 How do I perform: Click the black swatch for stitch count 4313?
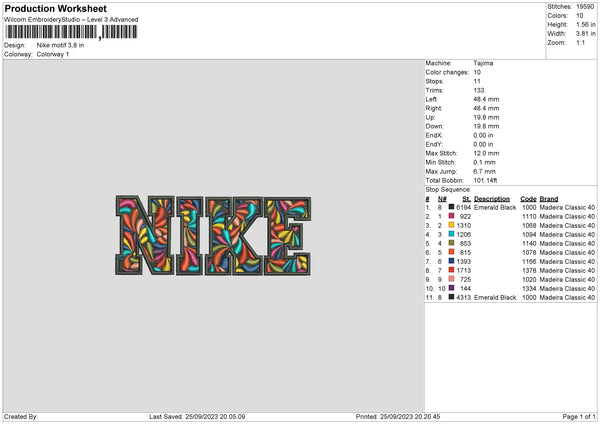pos(452,297)
